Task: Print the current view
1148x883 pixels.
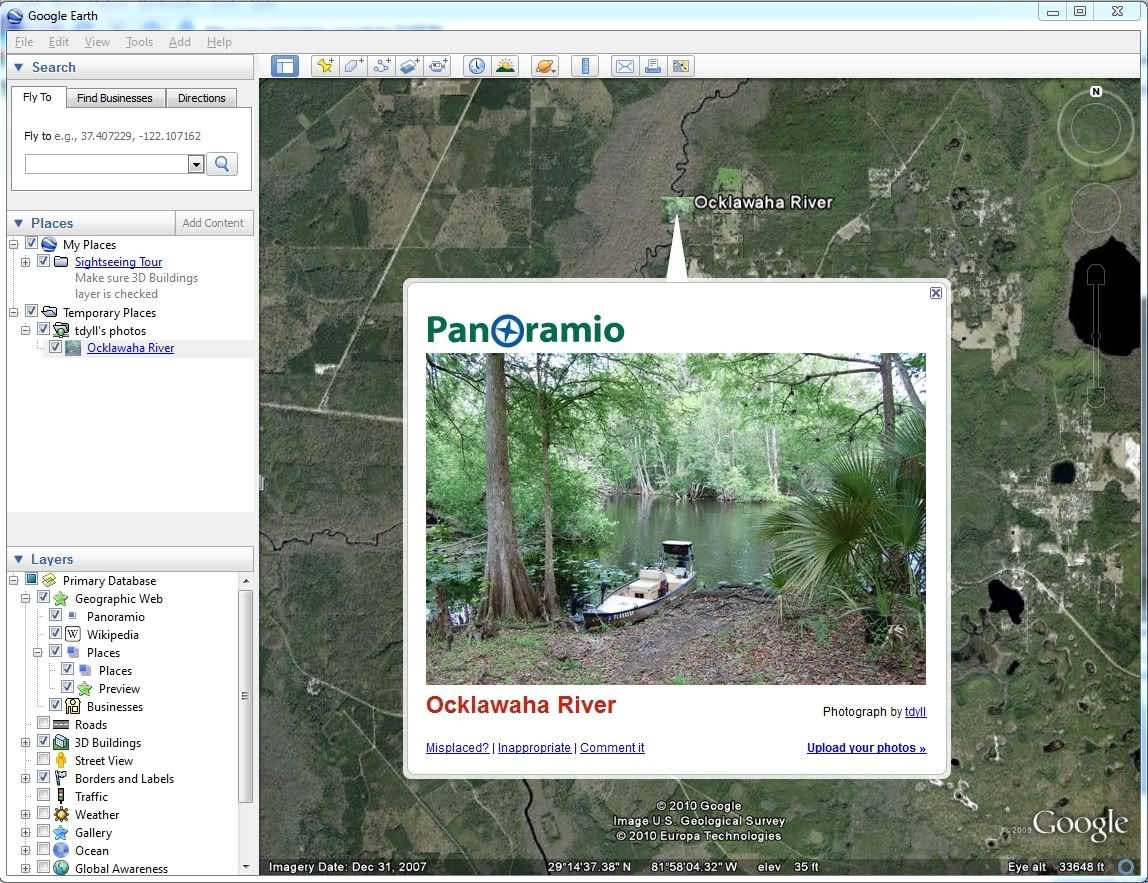Action: coord(652,66)
